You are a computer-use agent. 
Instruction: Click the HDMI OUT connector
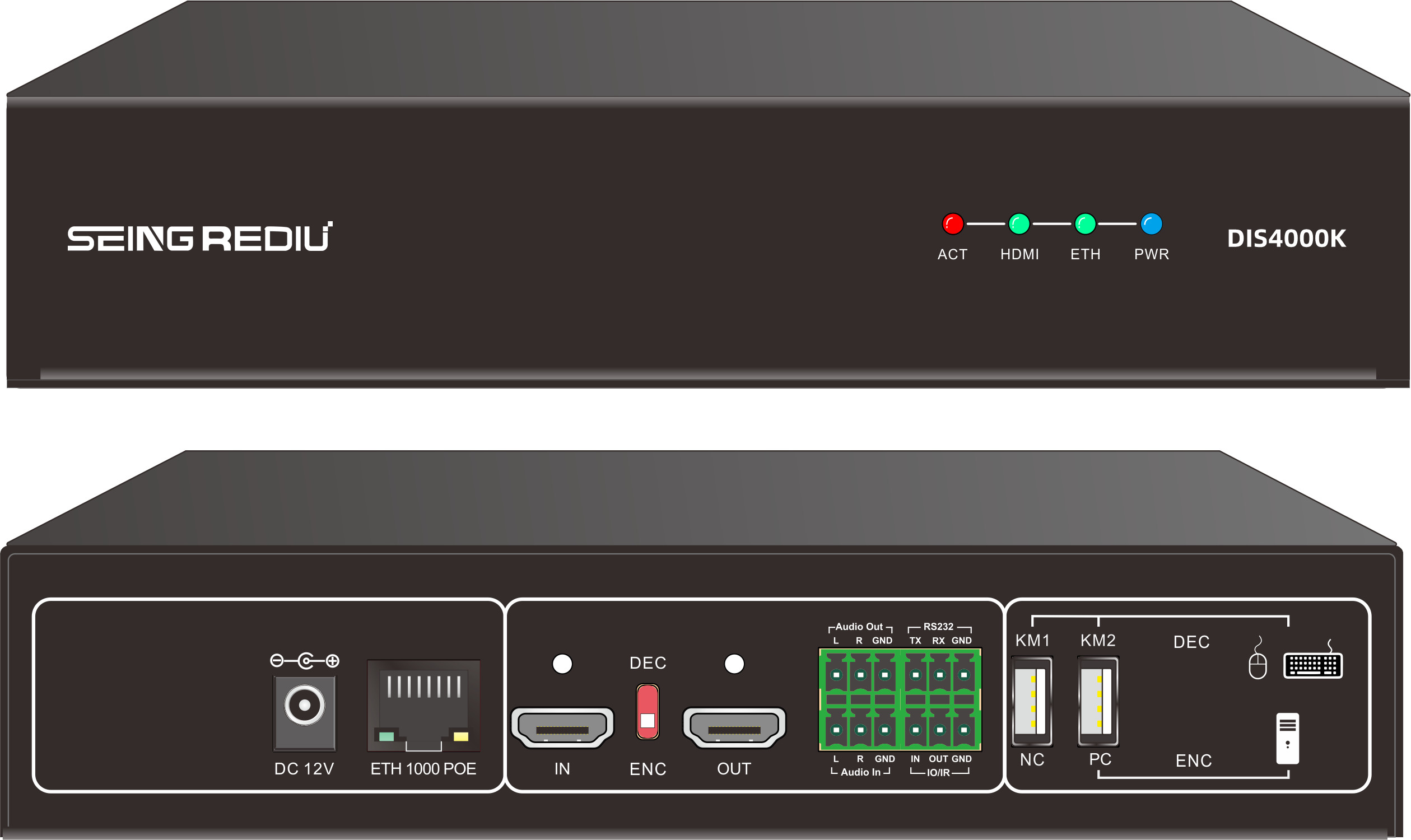point(734,727)
